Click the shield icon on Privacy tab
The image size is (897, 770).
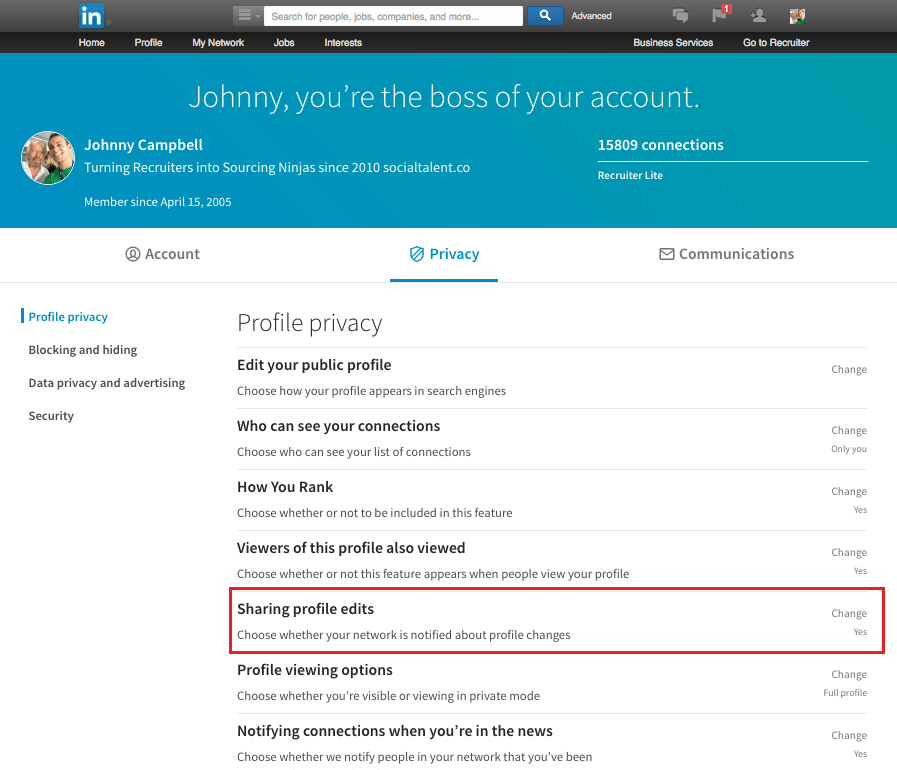click(x=416, y=254)
